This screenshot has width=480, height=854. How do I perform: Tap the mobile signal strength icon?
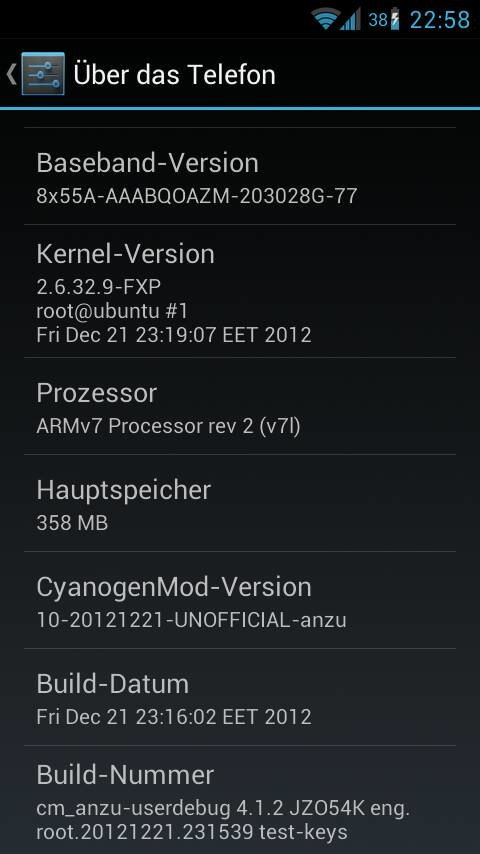click(x=350, y=20)
